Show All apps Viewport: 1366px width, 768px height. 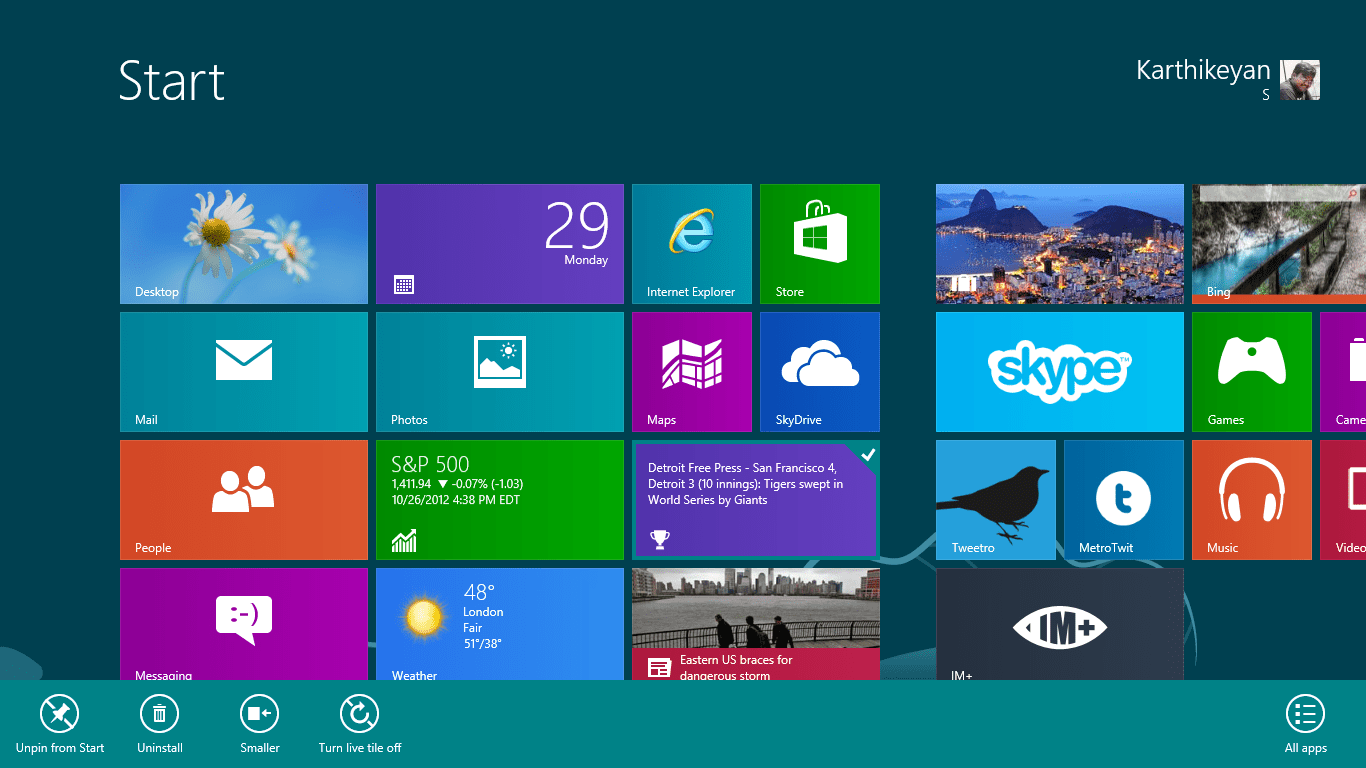click(1306, 724)
